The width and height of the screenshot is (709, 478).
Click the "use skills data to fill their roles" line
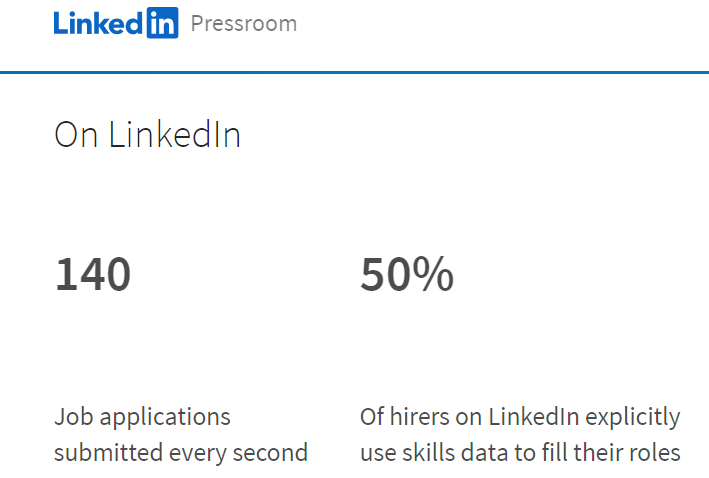click(519, 453)
